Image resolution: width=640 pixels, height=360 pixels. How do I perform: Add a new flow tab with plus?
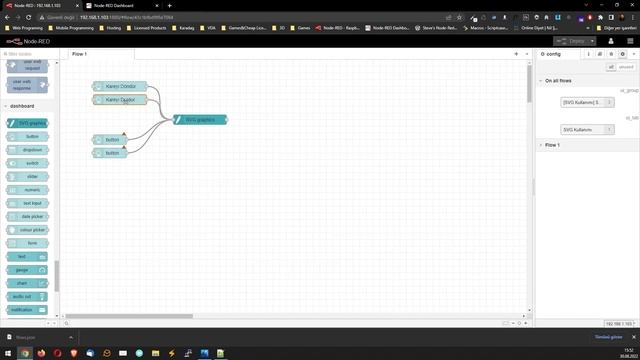(x=516, y=54)
